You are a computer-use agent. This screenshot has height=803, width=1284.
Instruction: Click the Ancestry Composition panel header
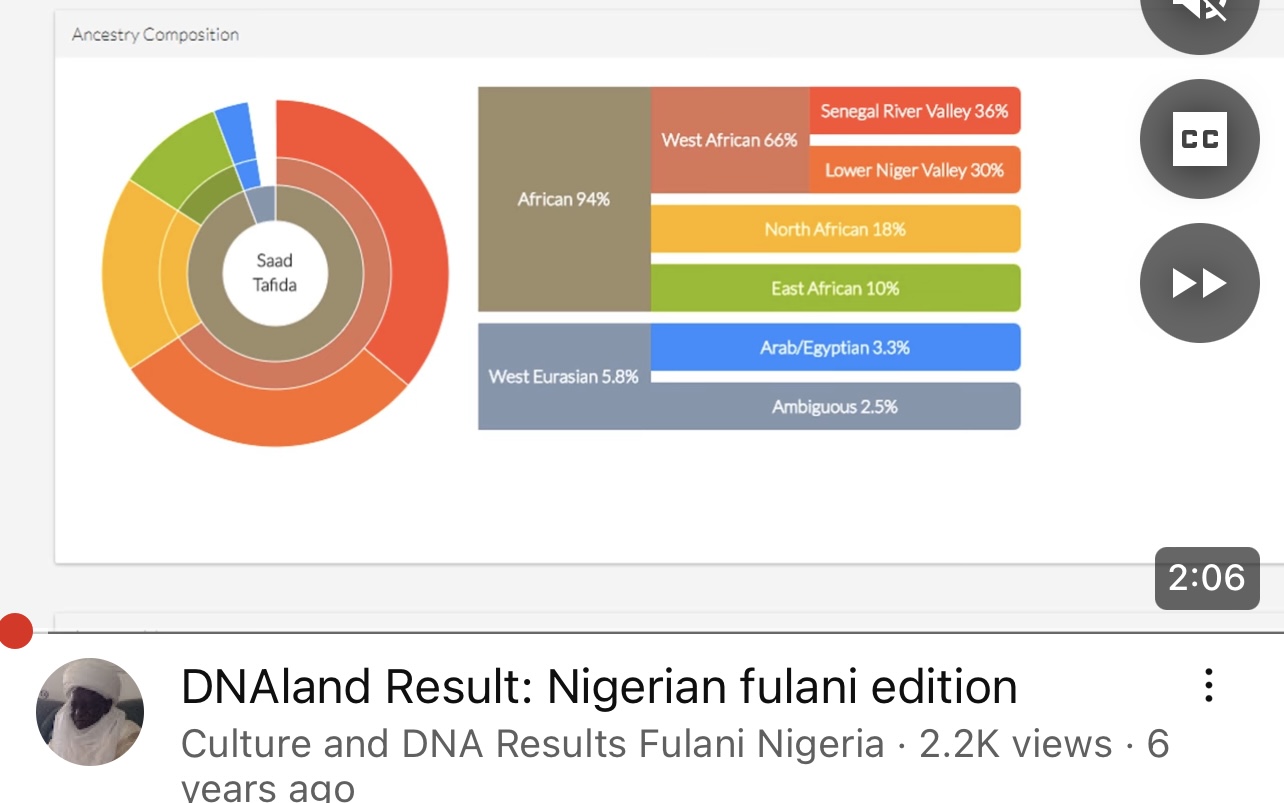point(155,34)
